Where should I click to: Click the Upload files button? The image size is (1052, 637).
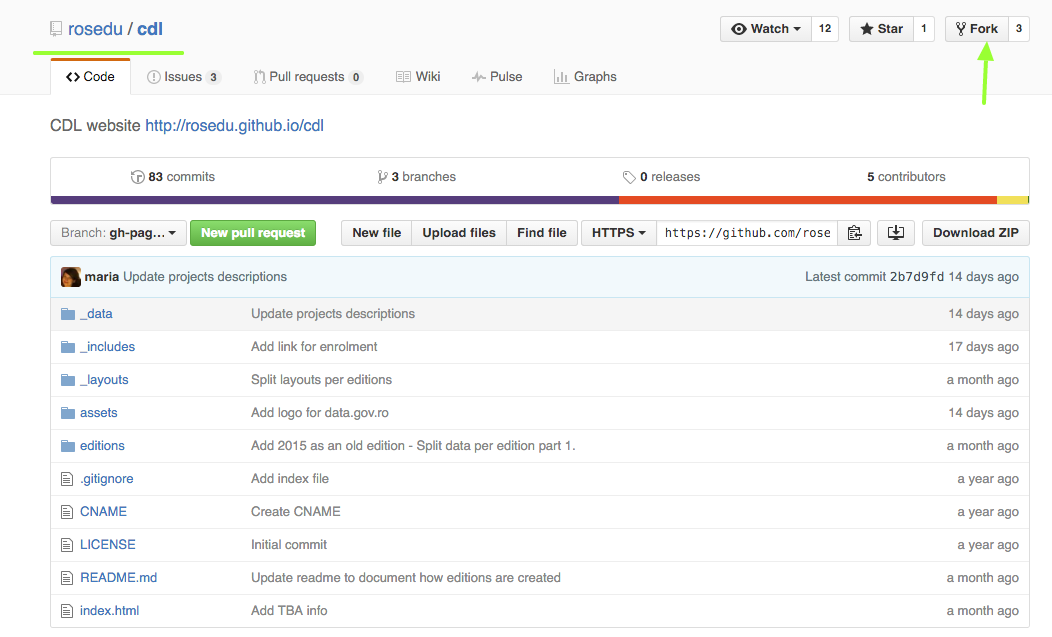point(459,233)
